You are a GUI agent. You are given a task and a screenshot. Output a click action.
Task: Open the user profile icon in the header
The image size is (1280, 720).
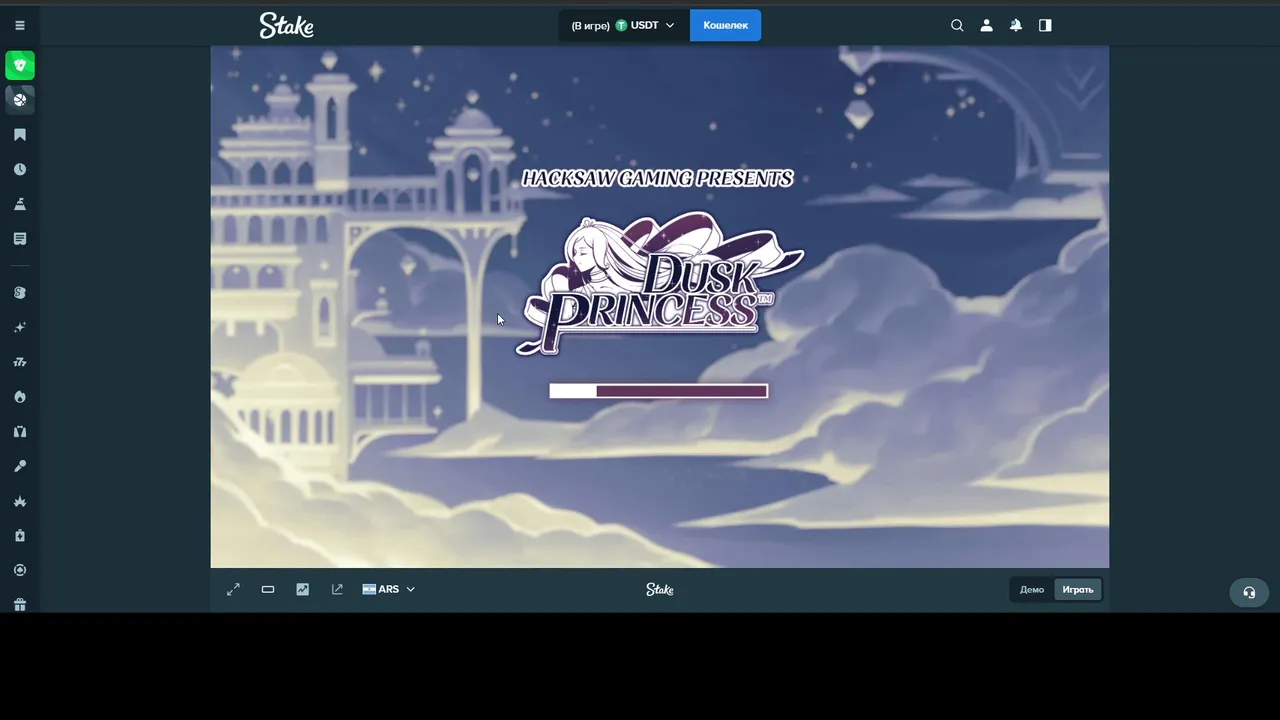(x=986, y=25)
